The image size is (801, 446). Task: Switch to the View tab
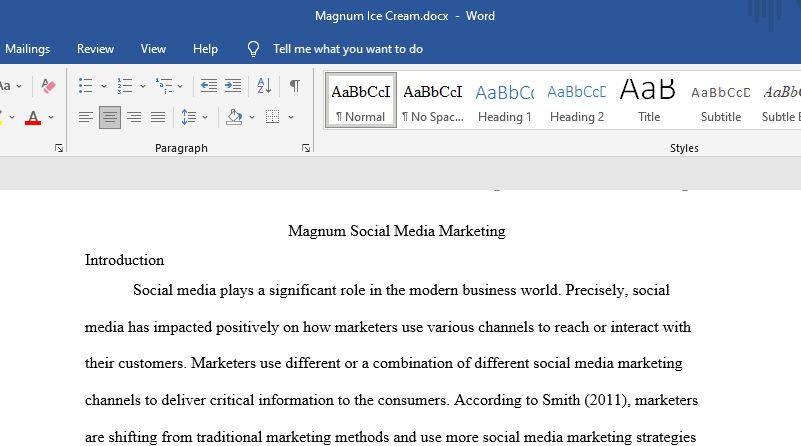(x=153, y=49)
